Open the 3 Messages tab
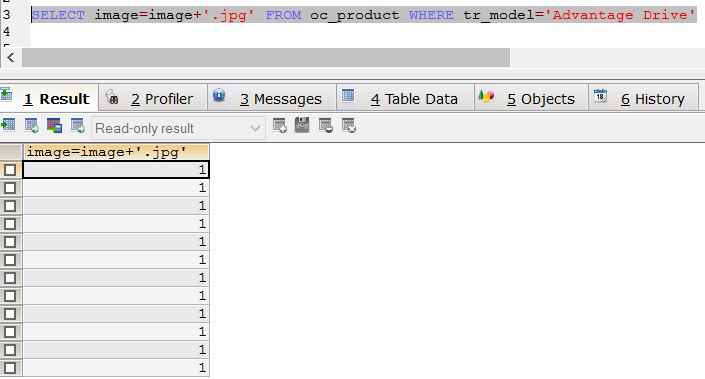Screen dimensions: 705x379 [272, 98]
